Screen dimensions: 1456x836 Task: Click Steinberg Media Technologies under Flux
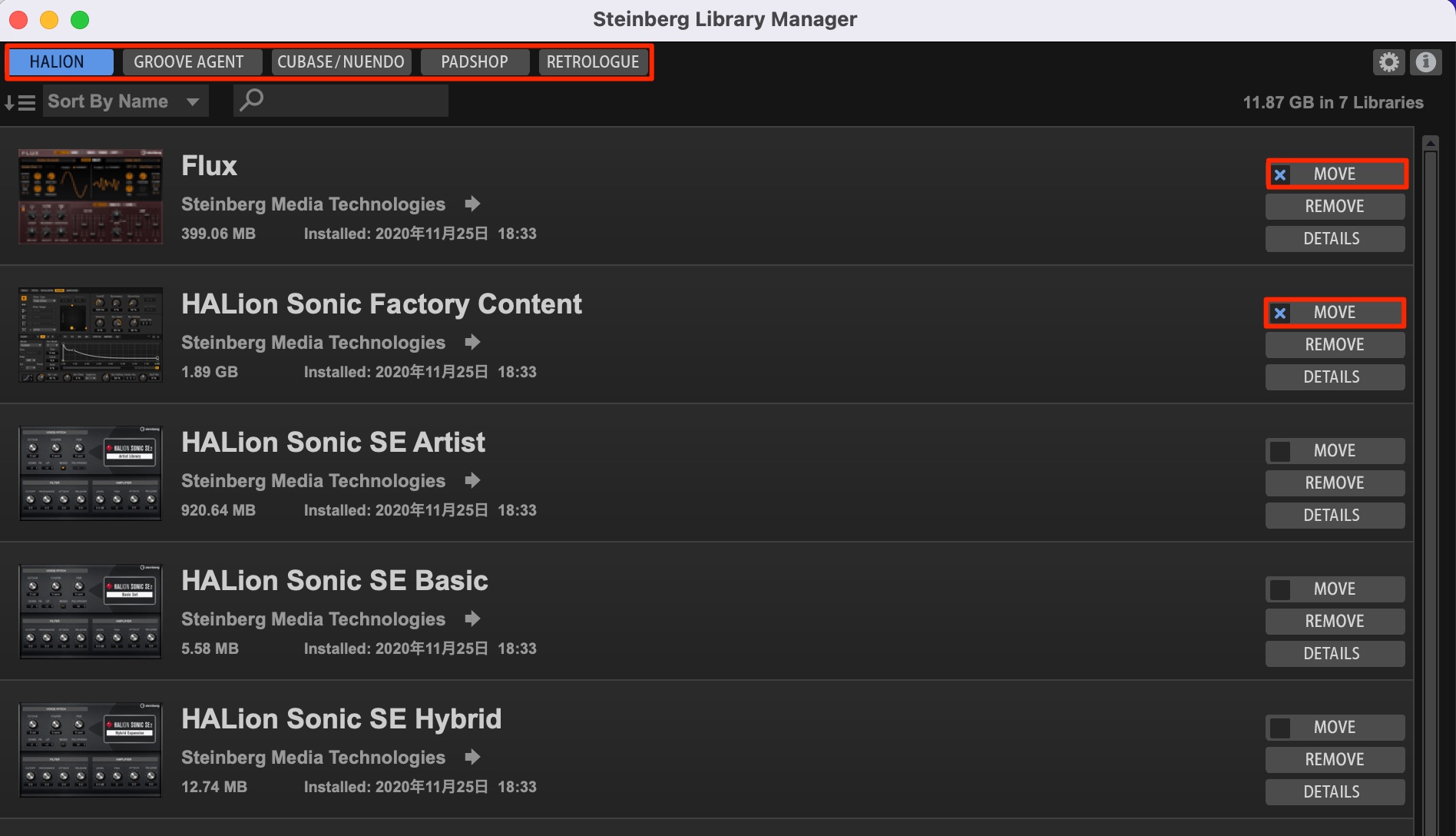(x=313, y=204)
